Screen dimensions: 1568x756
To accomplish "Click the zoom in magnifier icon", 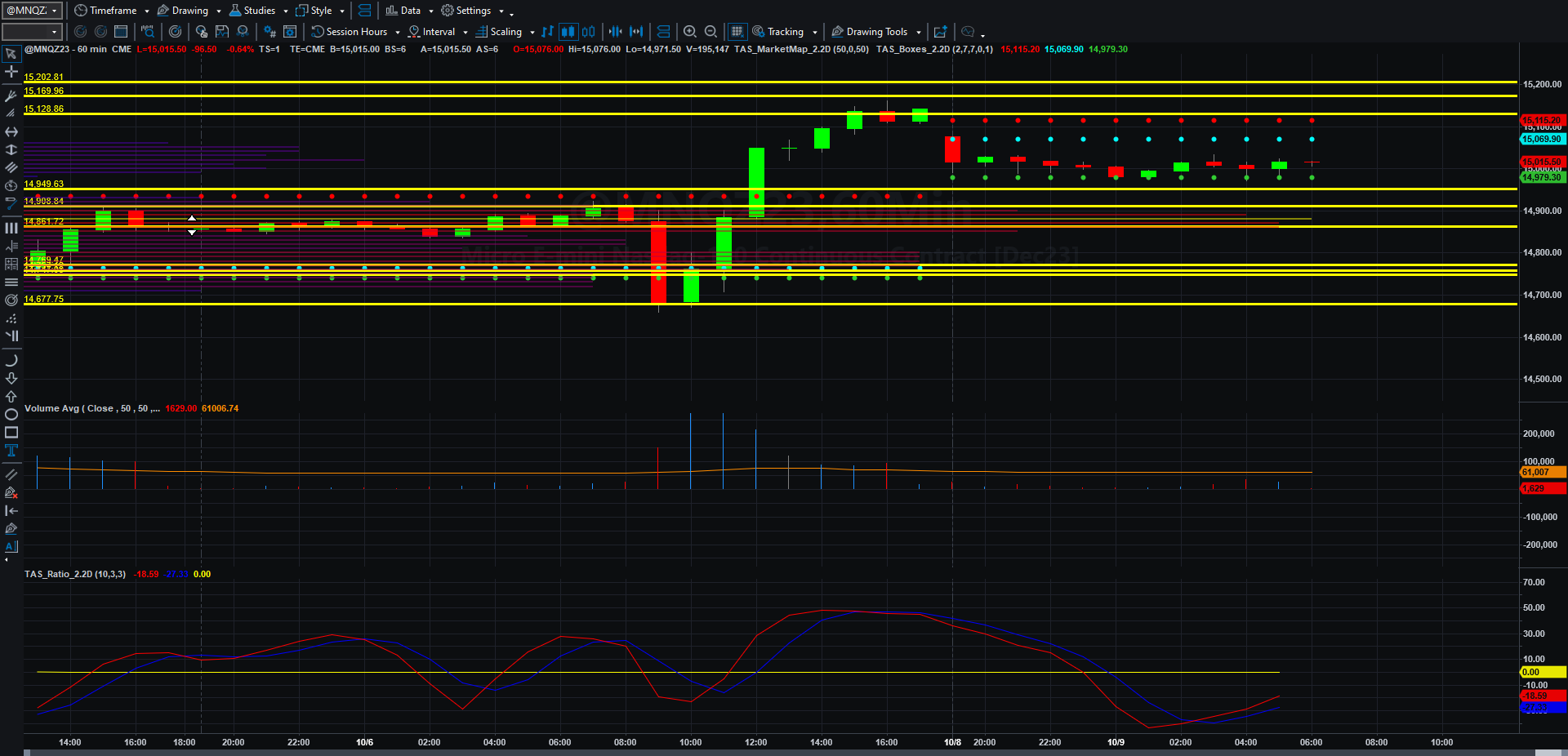I will (x=690, y=32).
